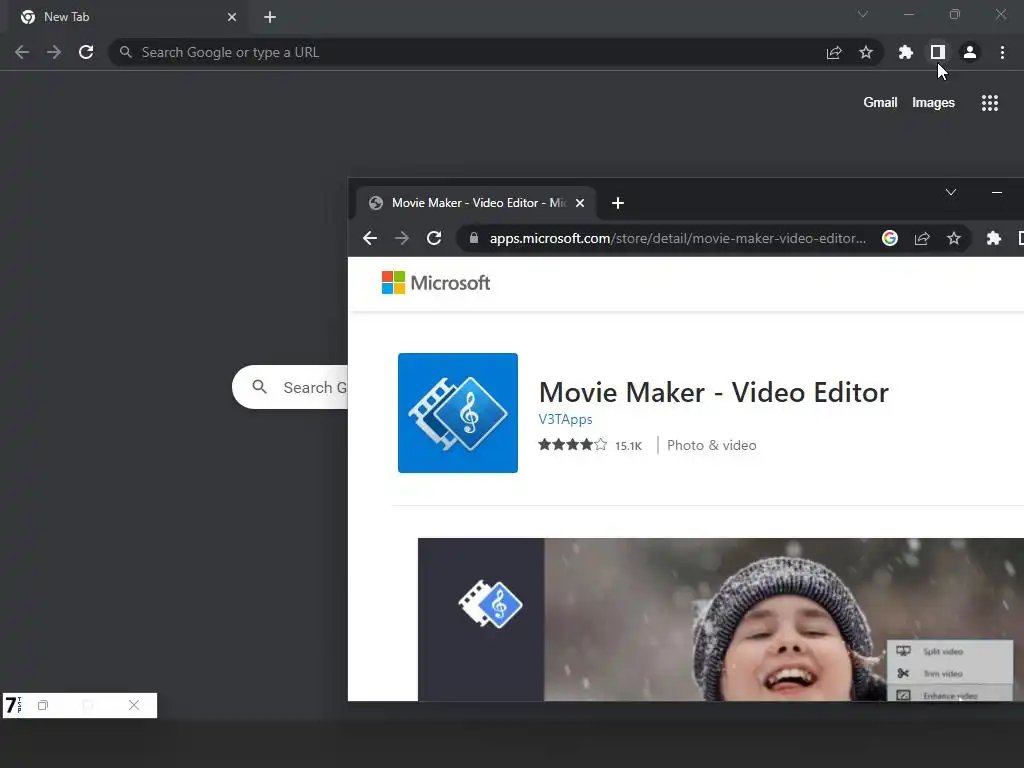Viewport: 1024px width, 768px height.
Task: Open profile avatar in New Tab window
Action: (970, 52)
